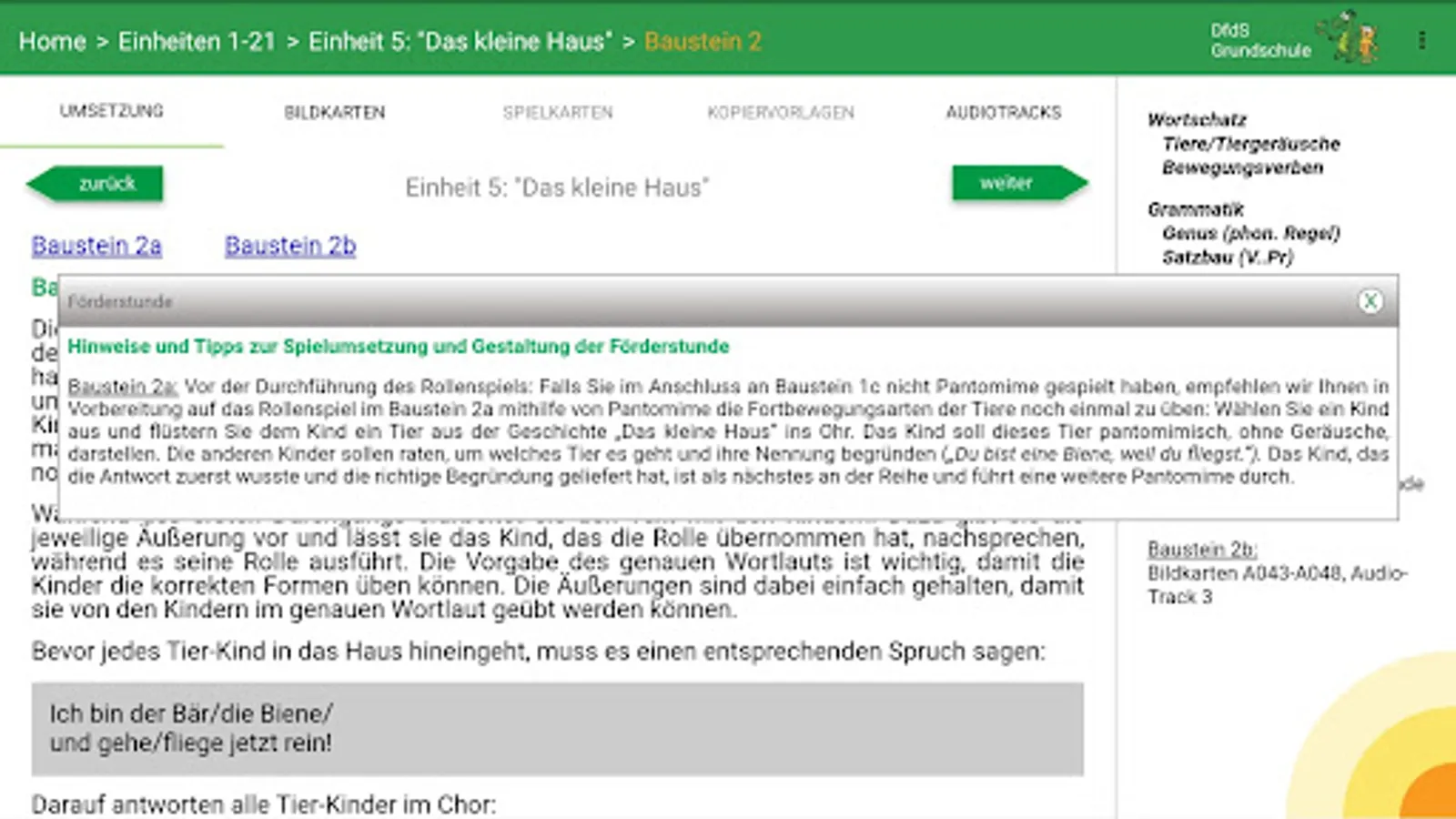Screen dimensions: 1456x819
Task: Click 'Genus (phon. Regel)' in the sidebar
Action: click(x=1251, y=233)
